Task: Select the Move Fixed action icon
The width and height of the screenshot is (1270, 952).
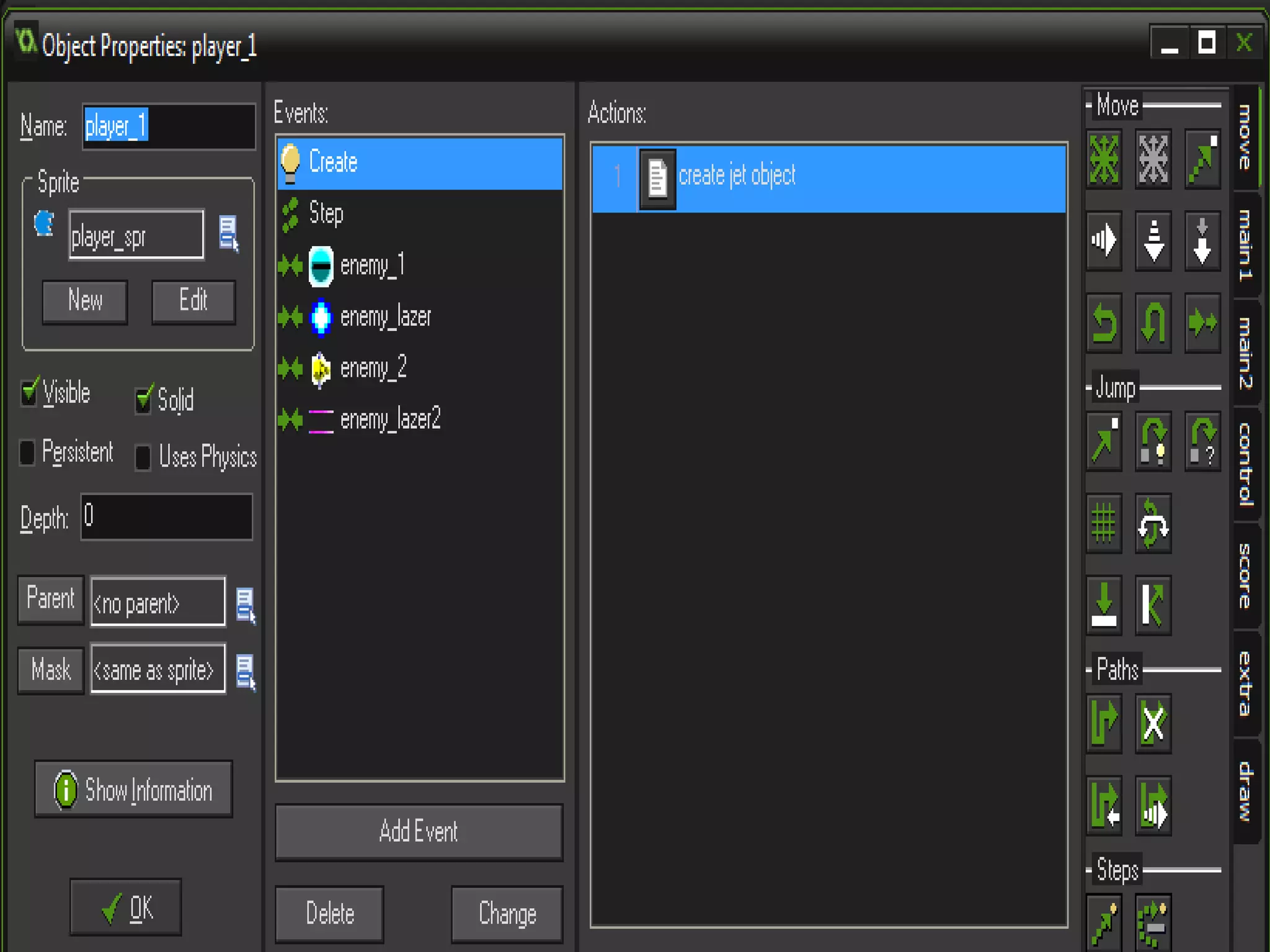Action: pos(1104,159)
